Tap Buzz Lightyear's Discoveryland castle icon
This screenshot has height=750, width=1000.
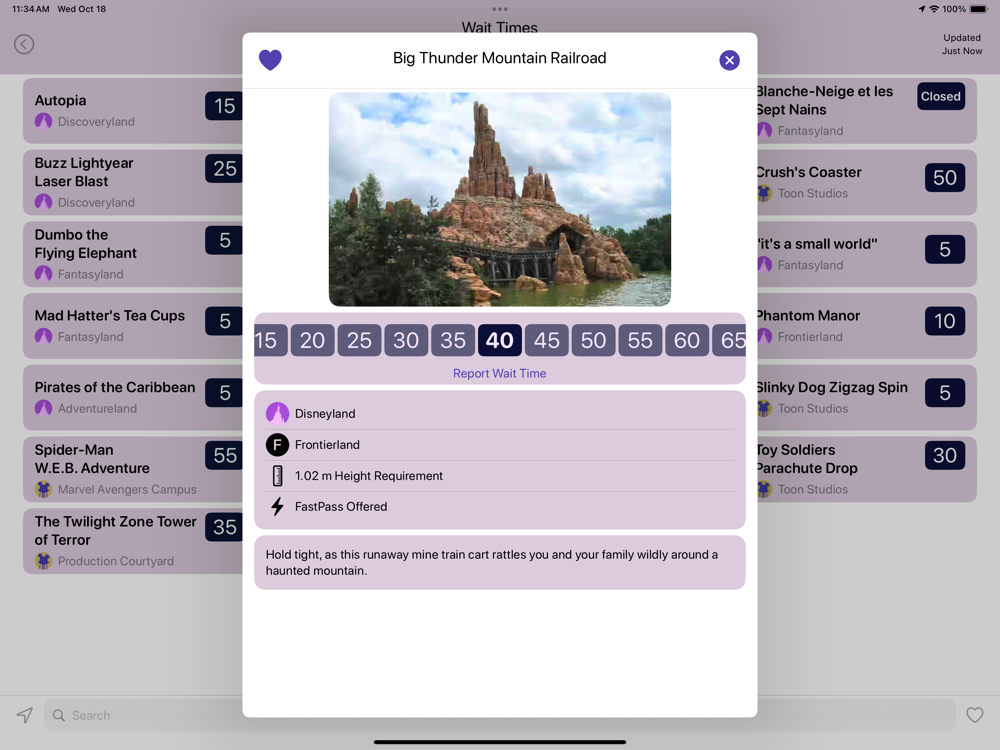pos(43,202)
